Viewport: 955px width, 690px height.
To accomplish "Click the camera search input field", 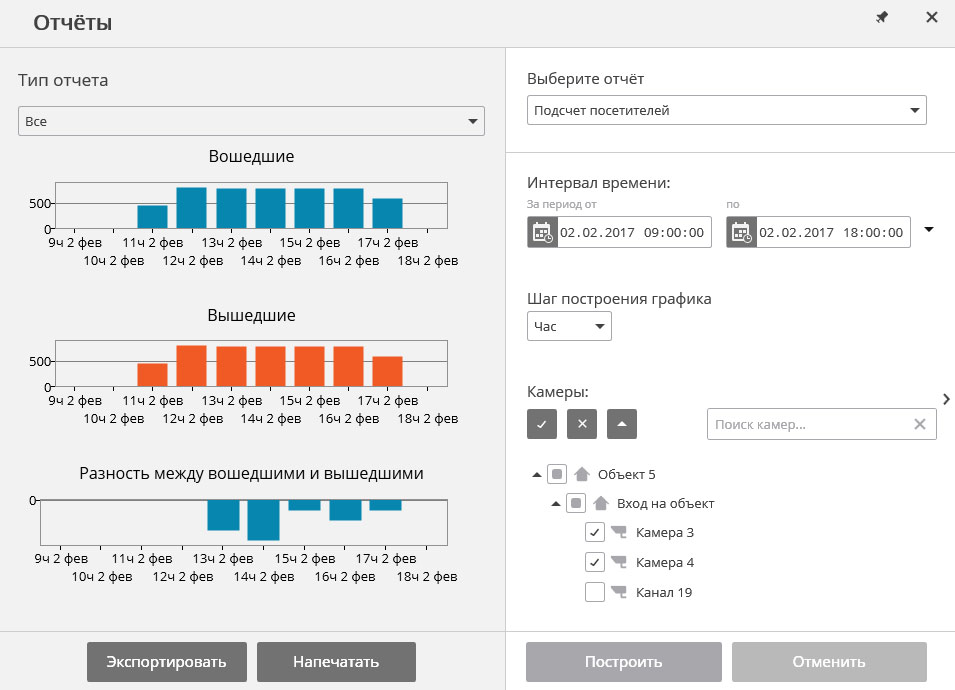I will (807, 424).
